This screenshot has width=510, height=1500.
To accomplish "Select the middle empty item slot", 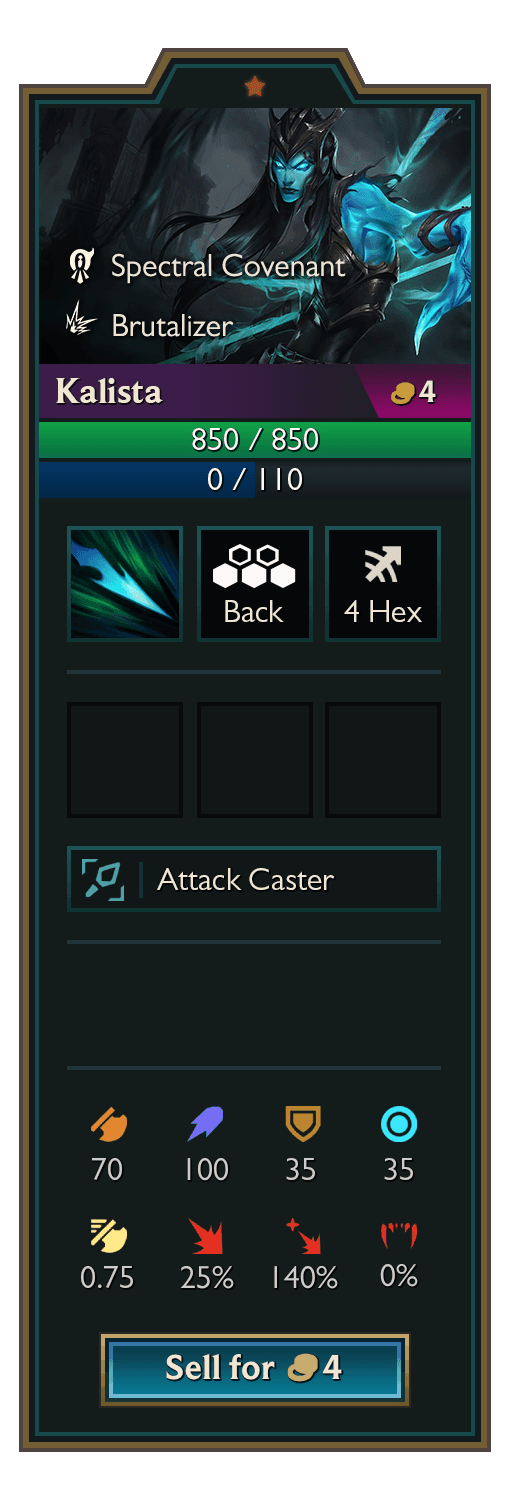I will [x=255, y=760].
